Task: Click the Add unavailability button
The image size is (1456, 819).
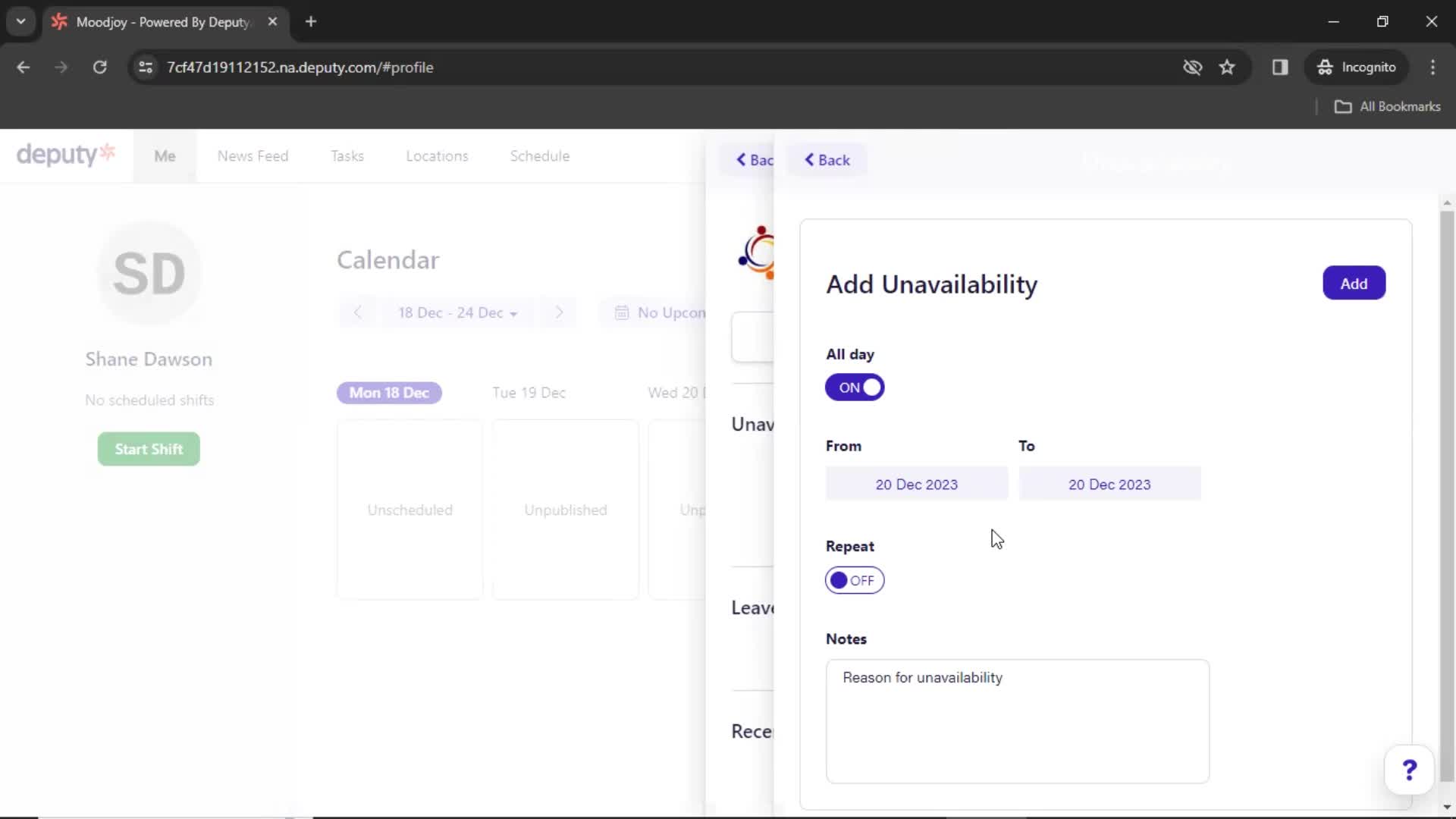Action: [1353, 284]
